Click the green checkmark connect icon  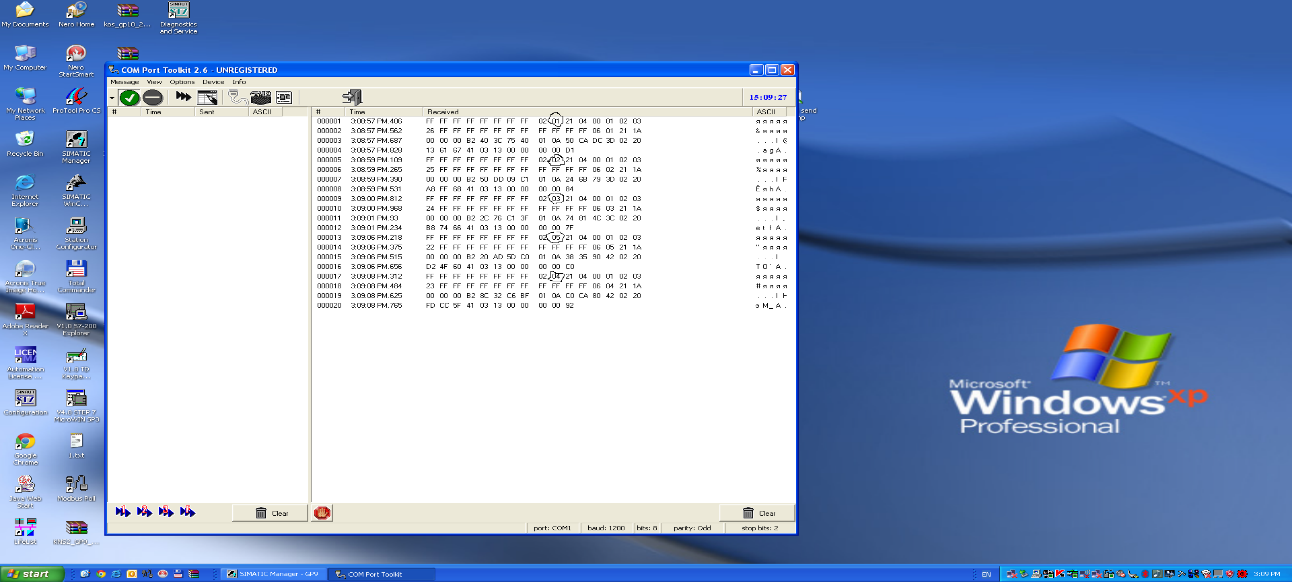(129, 97)
